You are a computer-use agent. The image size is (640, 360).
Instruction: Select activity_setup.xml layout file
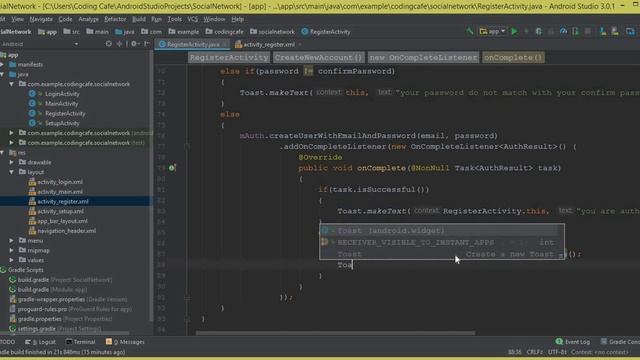(x=60, y=211)
